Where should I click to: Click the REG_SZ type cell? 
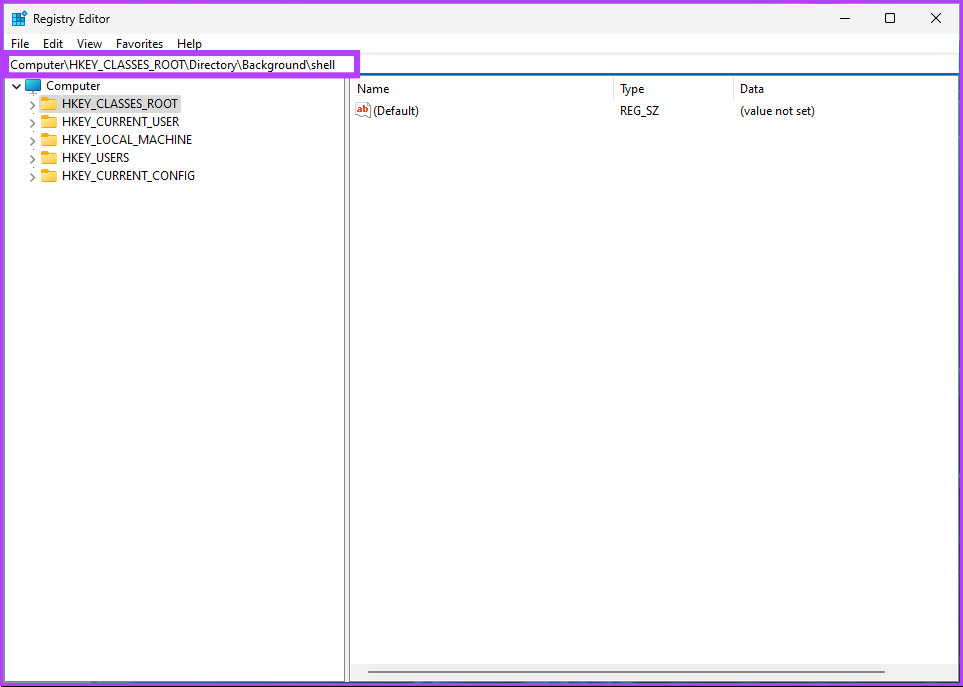pyautogui.click(x=639, y=111)
